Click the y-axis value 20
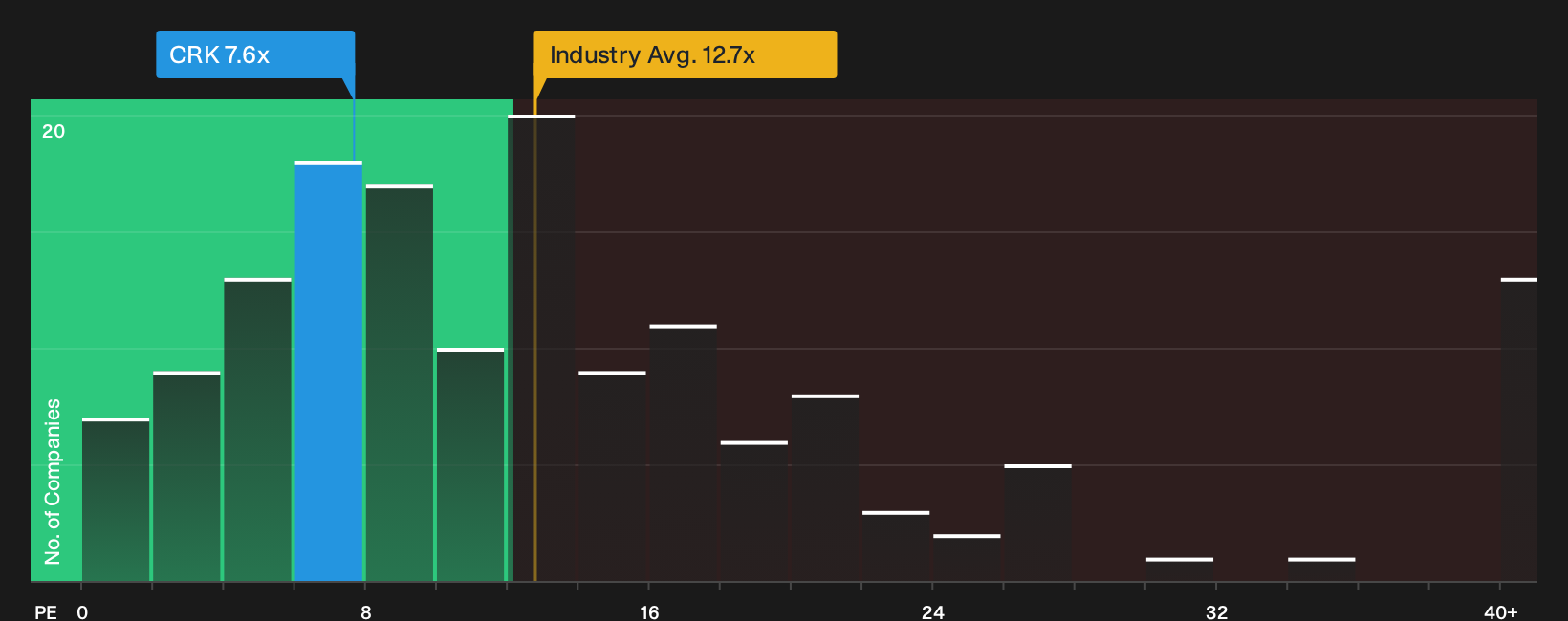Viewport: 1568px width, 621px height. click(54, 131)
